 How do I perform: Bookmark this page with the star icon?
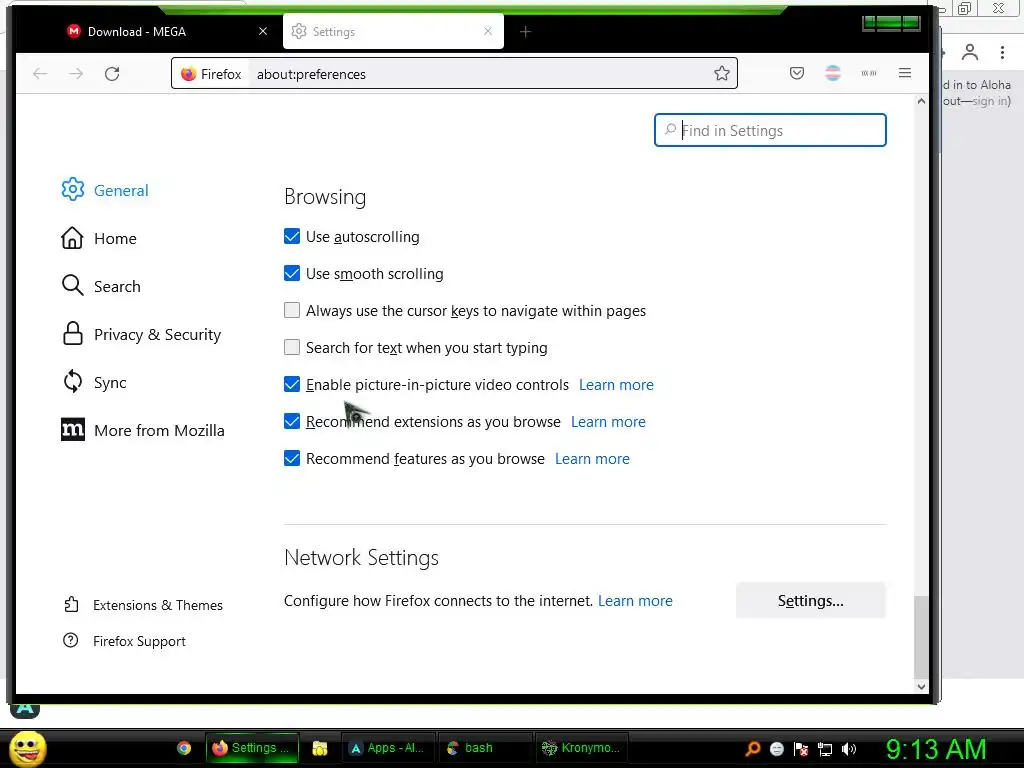[x=722, y=73]
